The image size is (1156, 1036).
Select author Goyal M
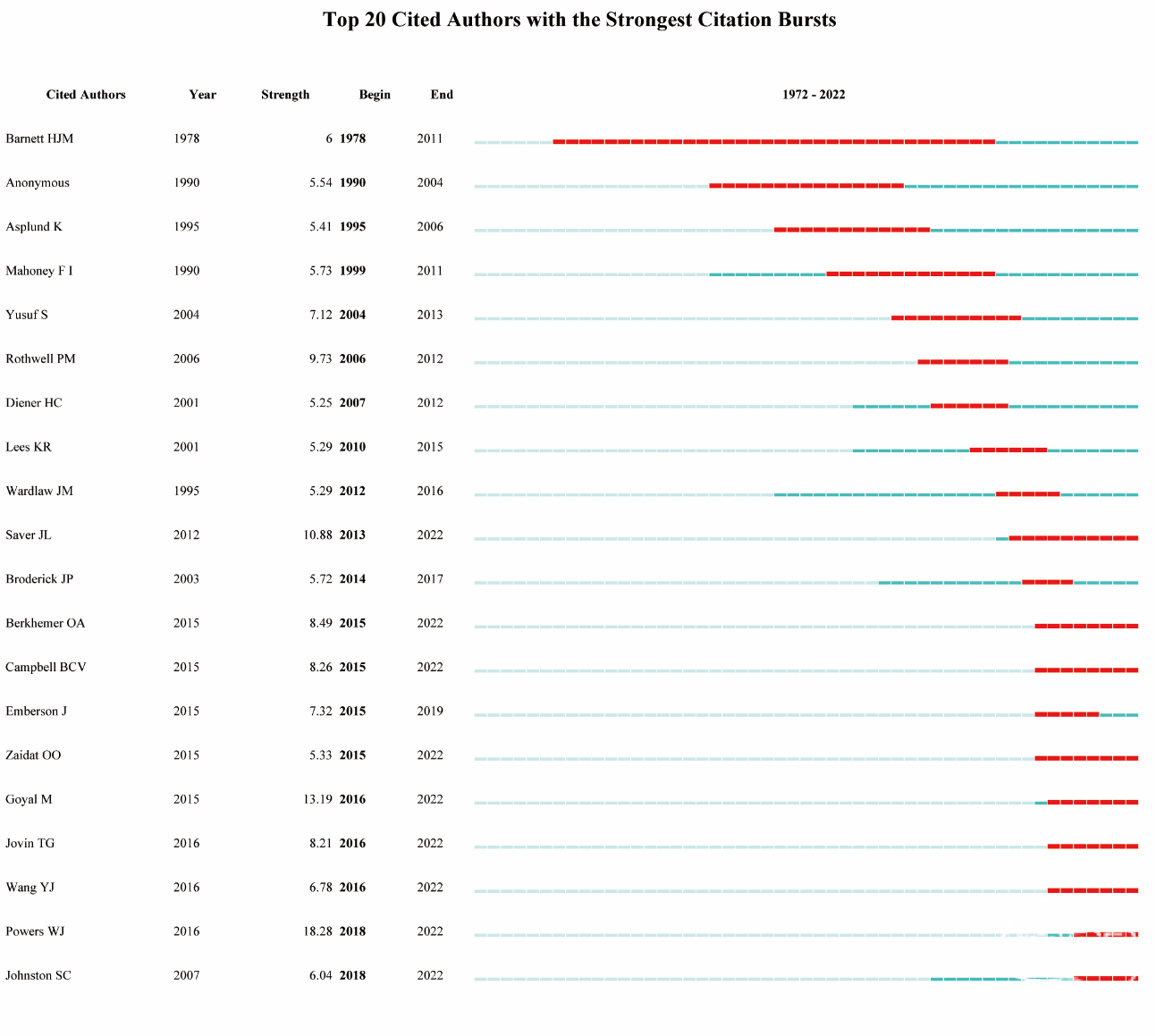coord(29,799)
